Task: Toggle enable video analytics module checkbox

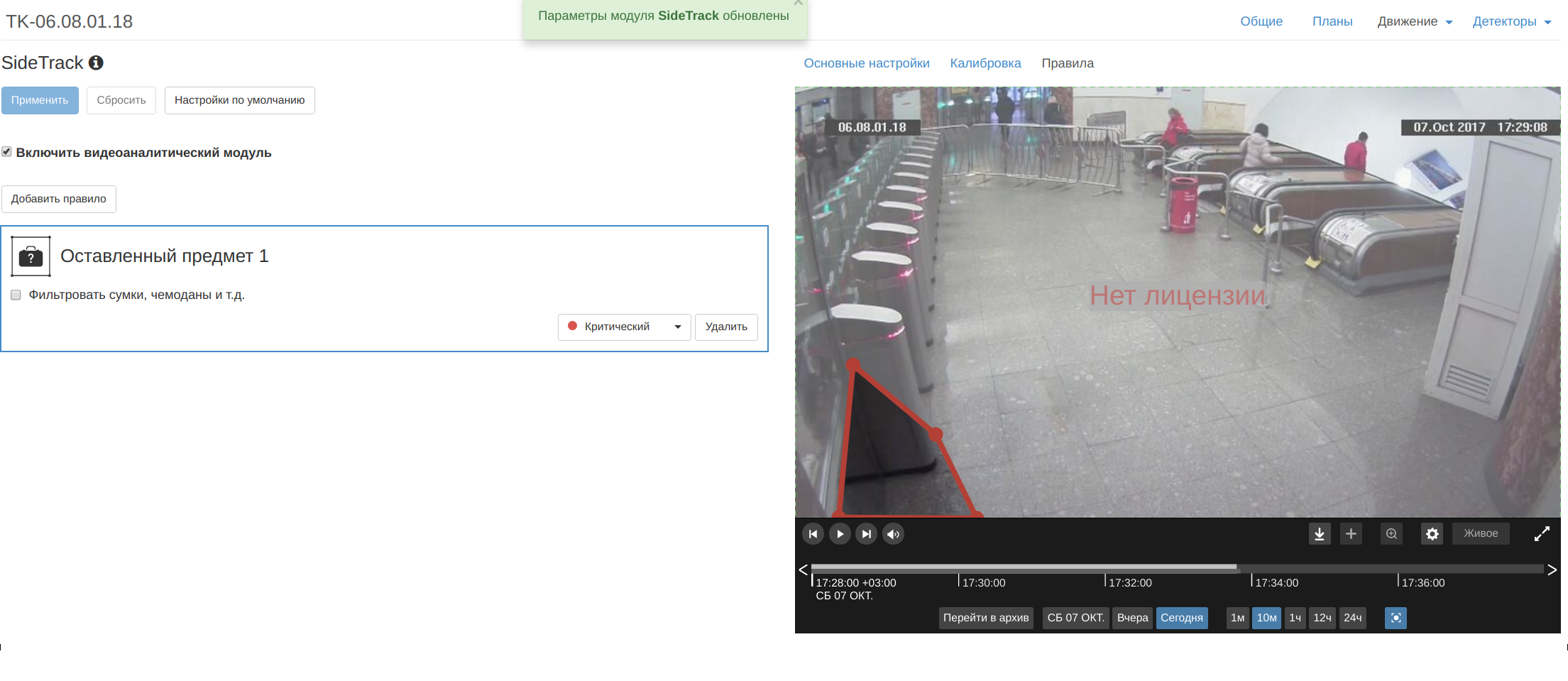Action: pos(6,152)
